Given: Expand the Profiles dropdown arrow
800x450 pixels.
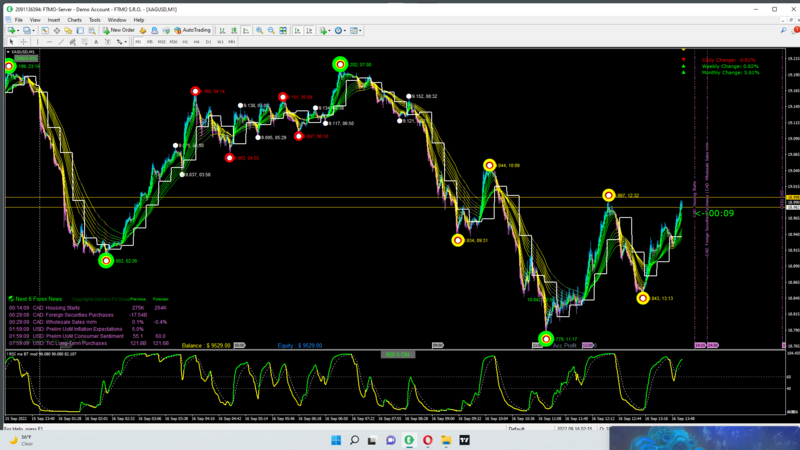Looking at the screenshot, I should point(34,31).
